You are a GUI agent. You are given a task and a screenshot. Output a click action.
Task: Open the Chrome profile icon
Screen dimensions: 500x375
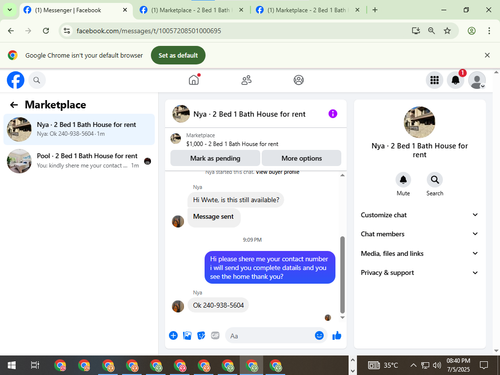(471, 31)
